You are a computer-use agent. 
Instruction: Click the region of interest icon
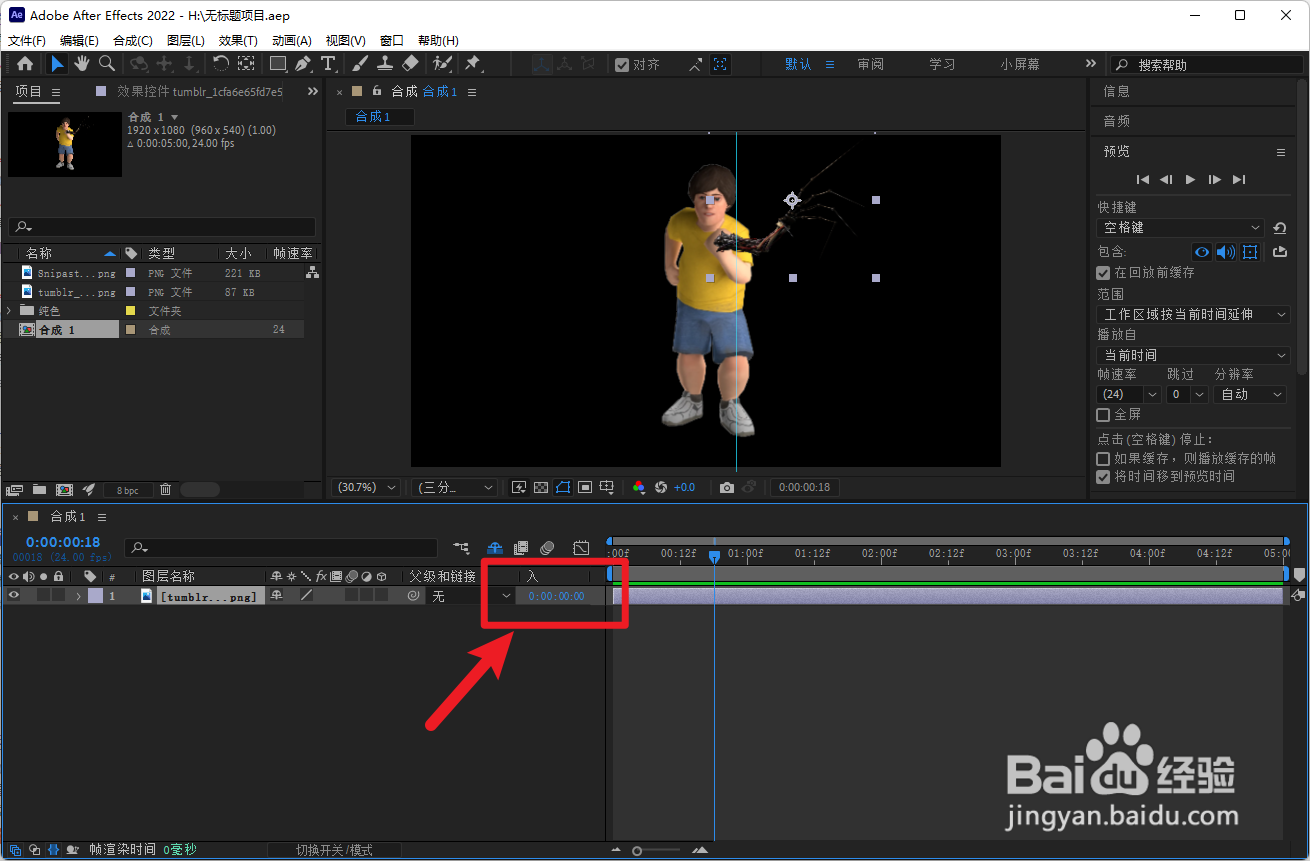[x=585, y=488]
